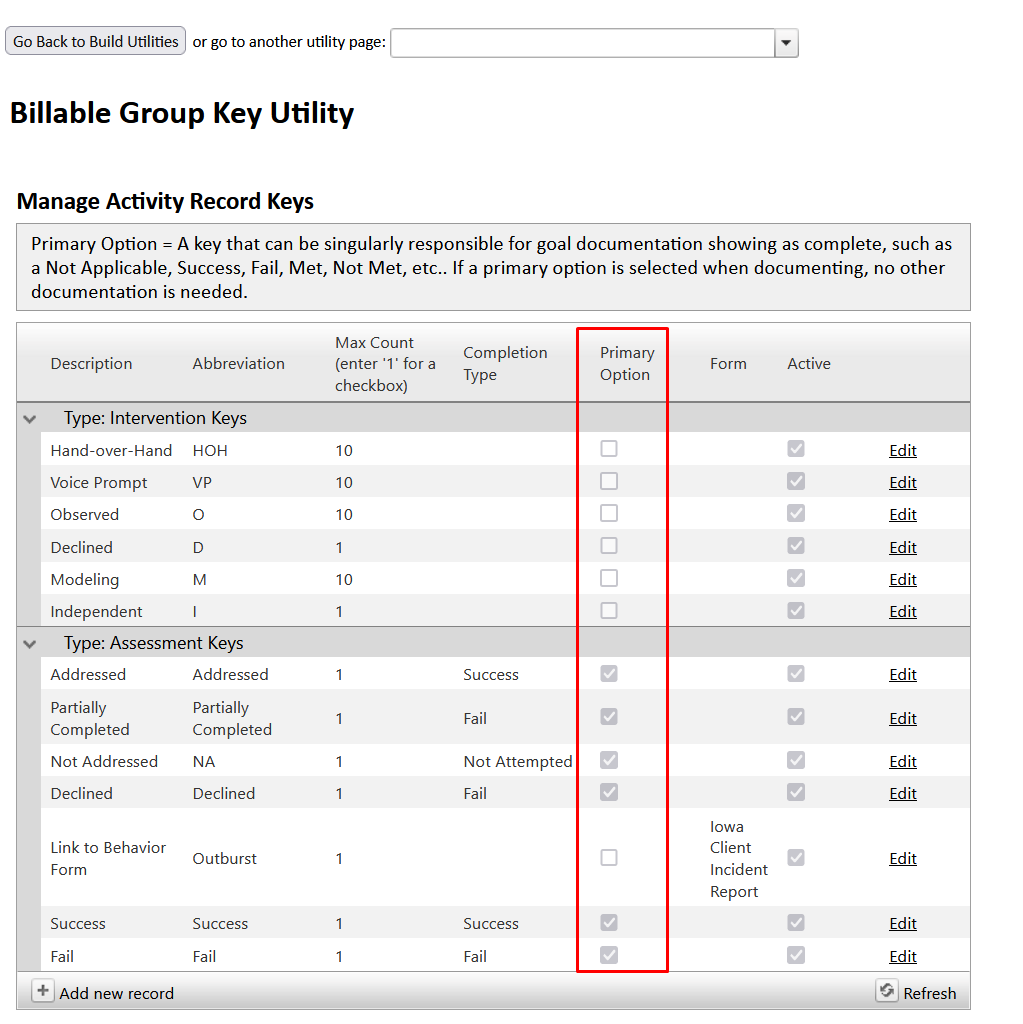Viewport: 1023px width, 1024px height.
Task: Click the Refresh icon in the table footer
Action: [886, 991]
